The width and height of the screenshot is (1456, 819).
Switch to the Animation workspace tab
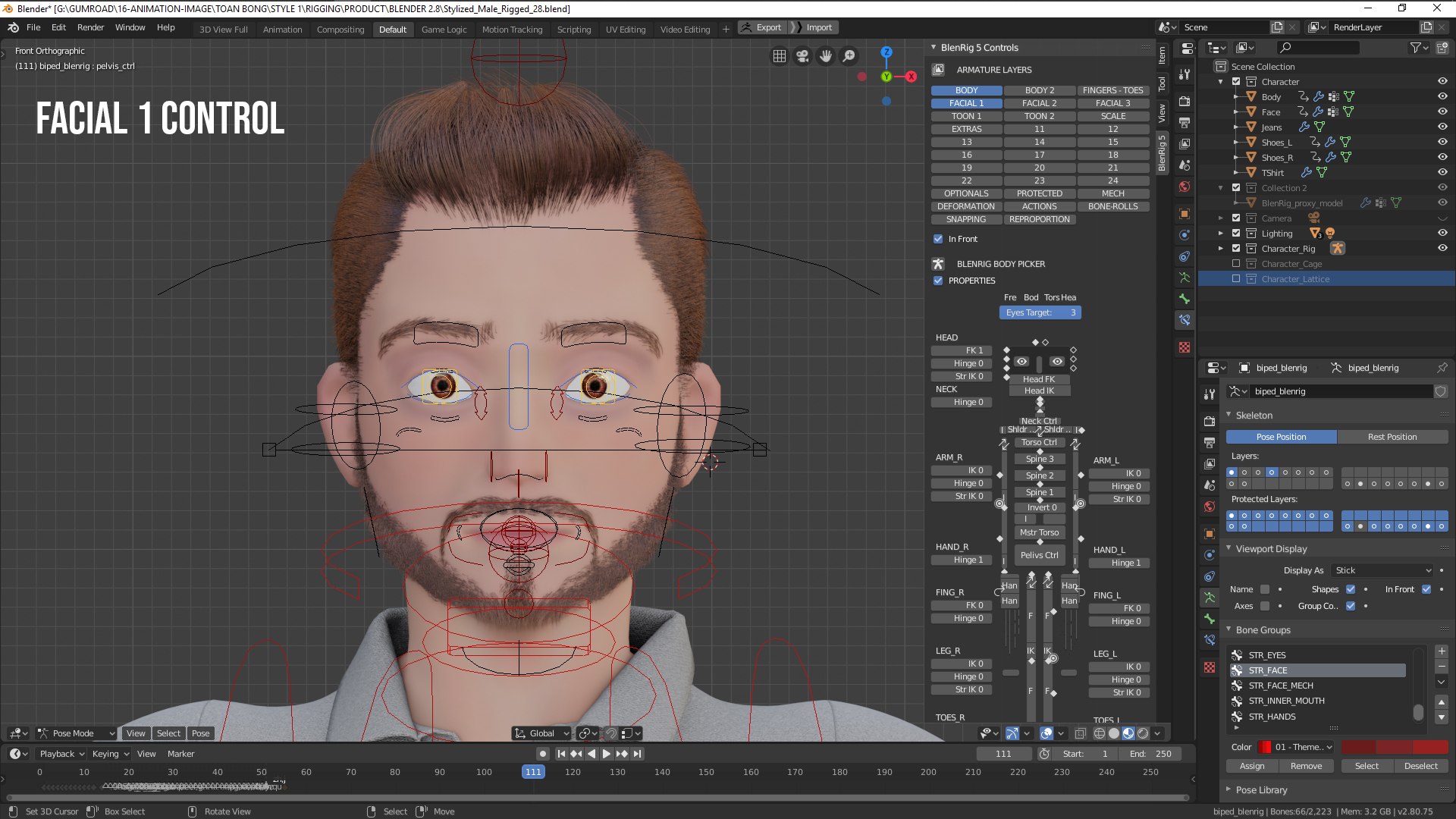pos(282,30)
